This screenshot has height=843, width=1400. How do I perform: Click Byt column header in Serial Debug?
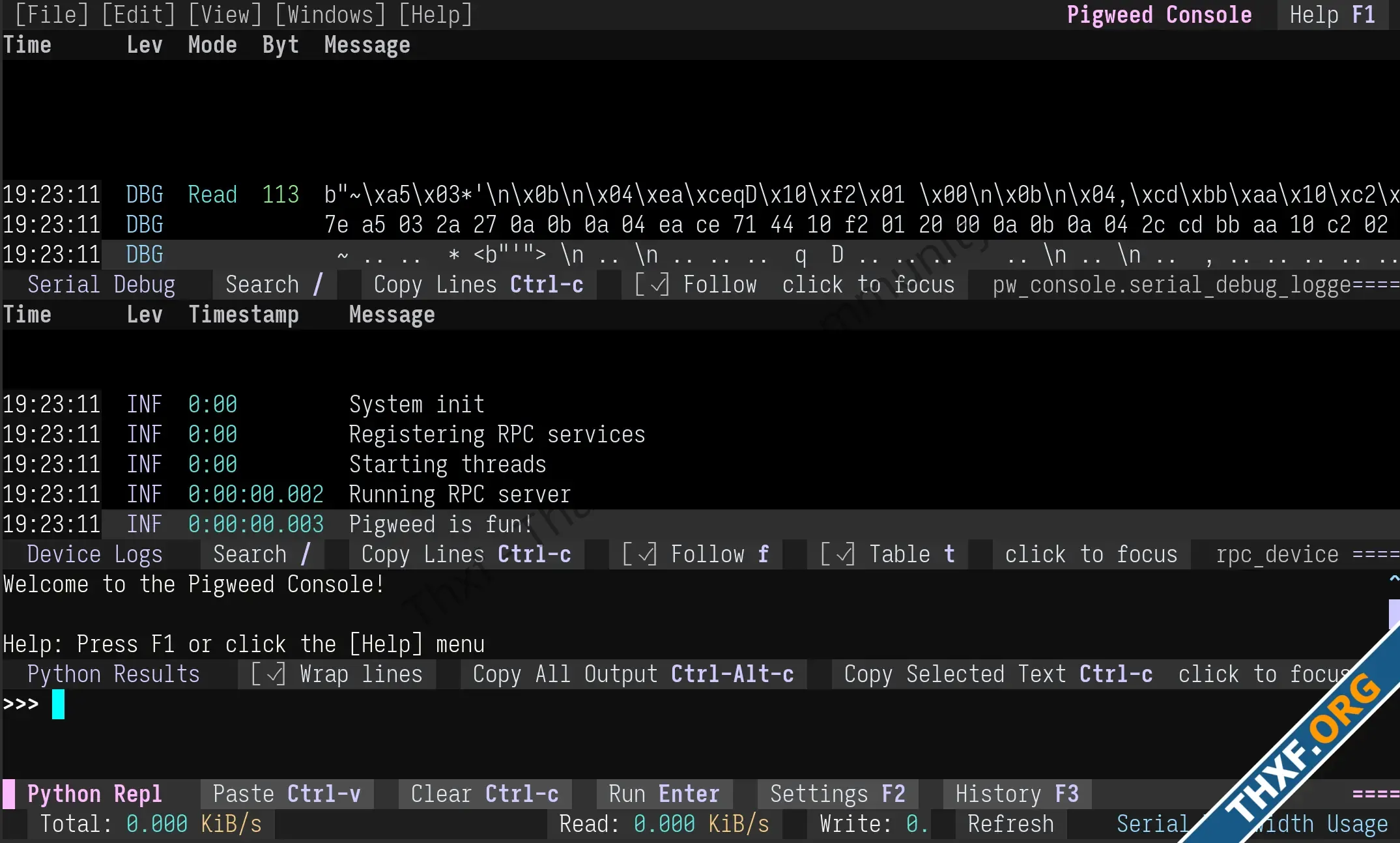click(x=281, y=45)
